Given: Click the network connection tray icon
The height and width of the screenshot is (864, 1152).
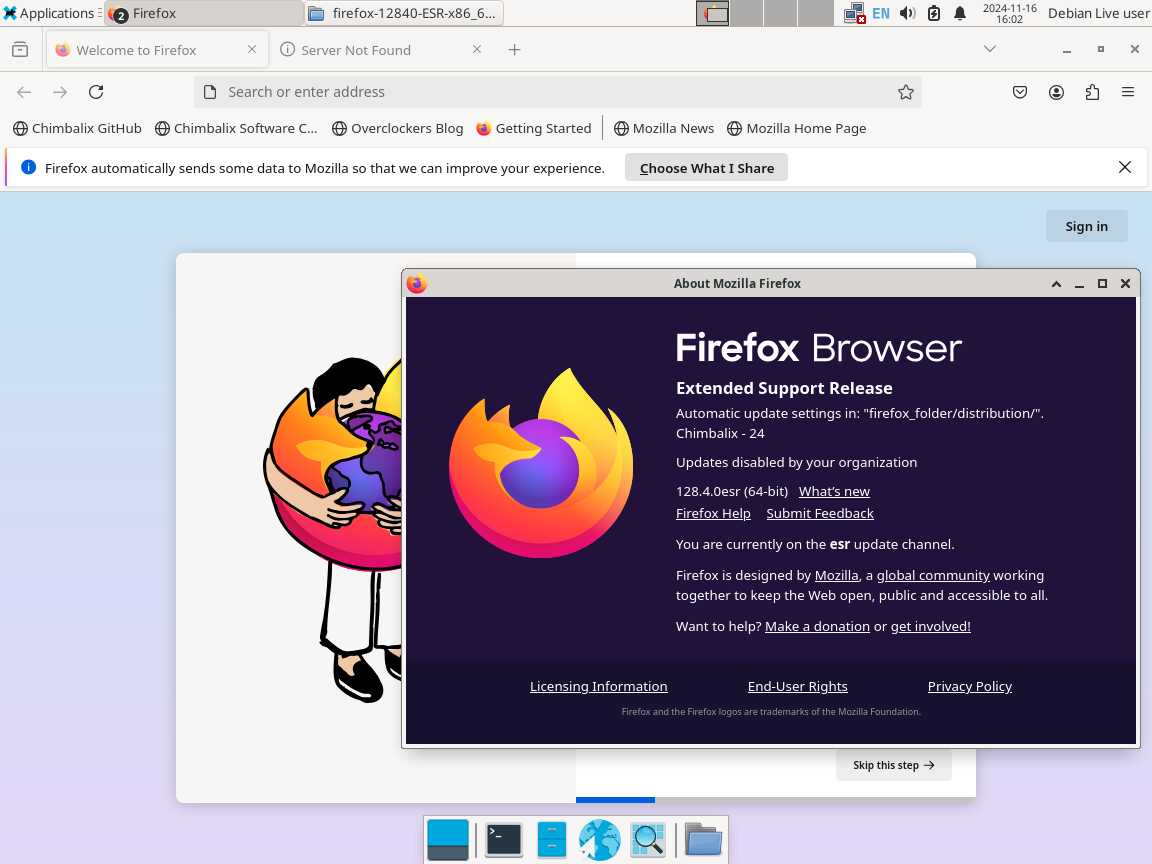Looking at the screenshot, I should click(854, 13).
